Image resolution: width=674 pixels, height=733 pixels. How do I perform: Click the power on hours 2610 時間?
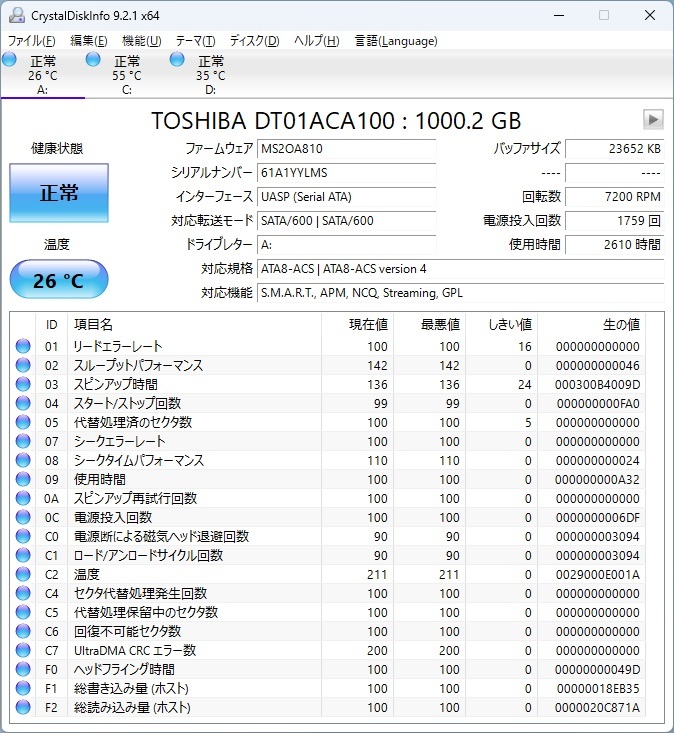pos(615,244)
